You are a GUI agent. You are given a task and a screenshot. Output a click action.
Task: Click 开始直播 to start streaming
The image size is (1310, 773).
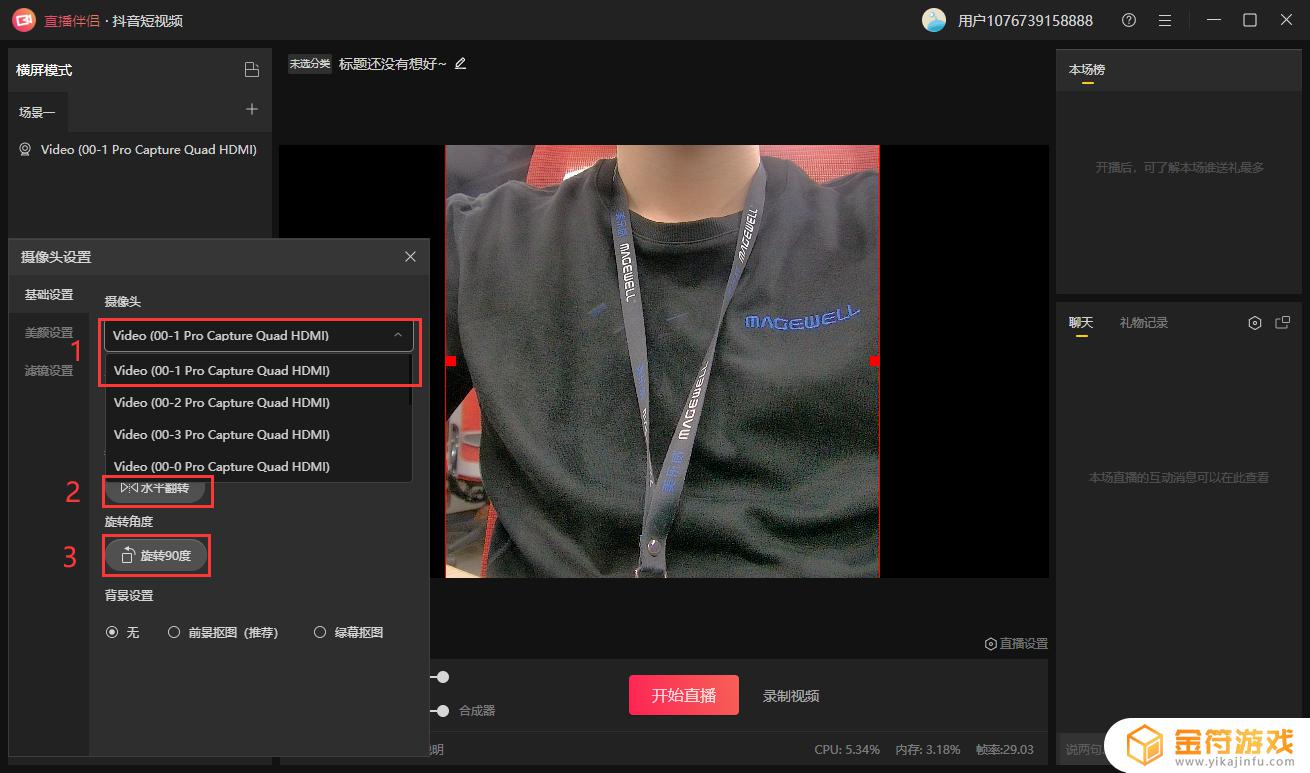click(684, 695)
